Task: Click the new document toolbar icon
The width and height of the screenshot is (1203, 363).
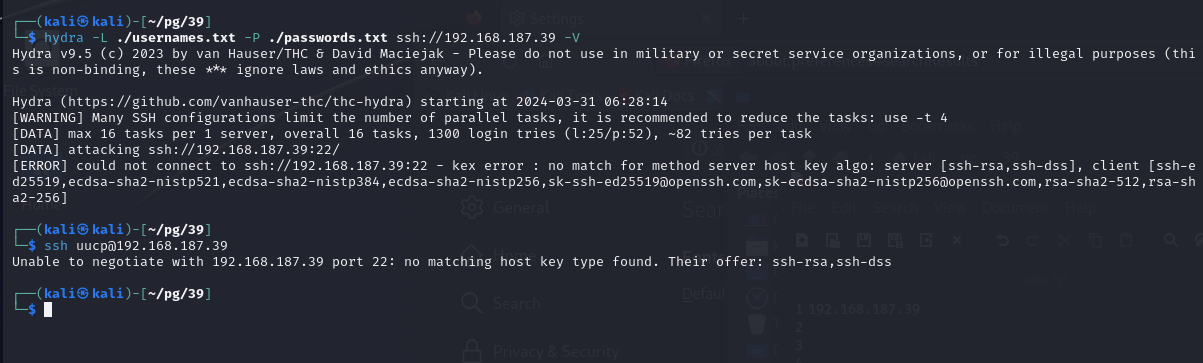Action: pyautogui.click(x=801, y=240)
